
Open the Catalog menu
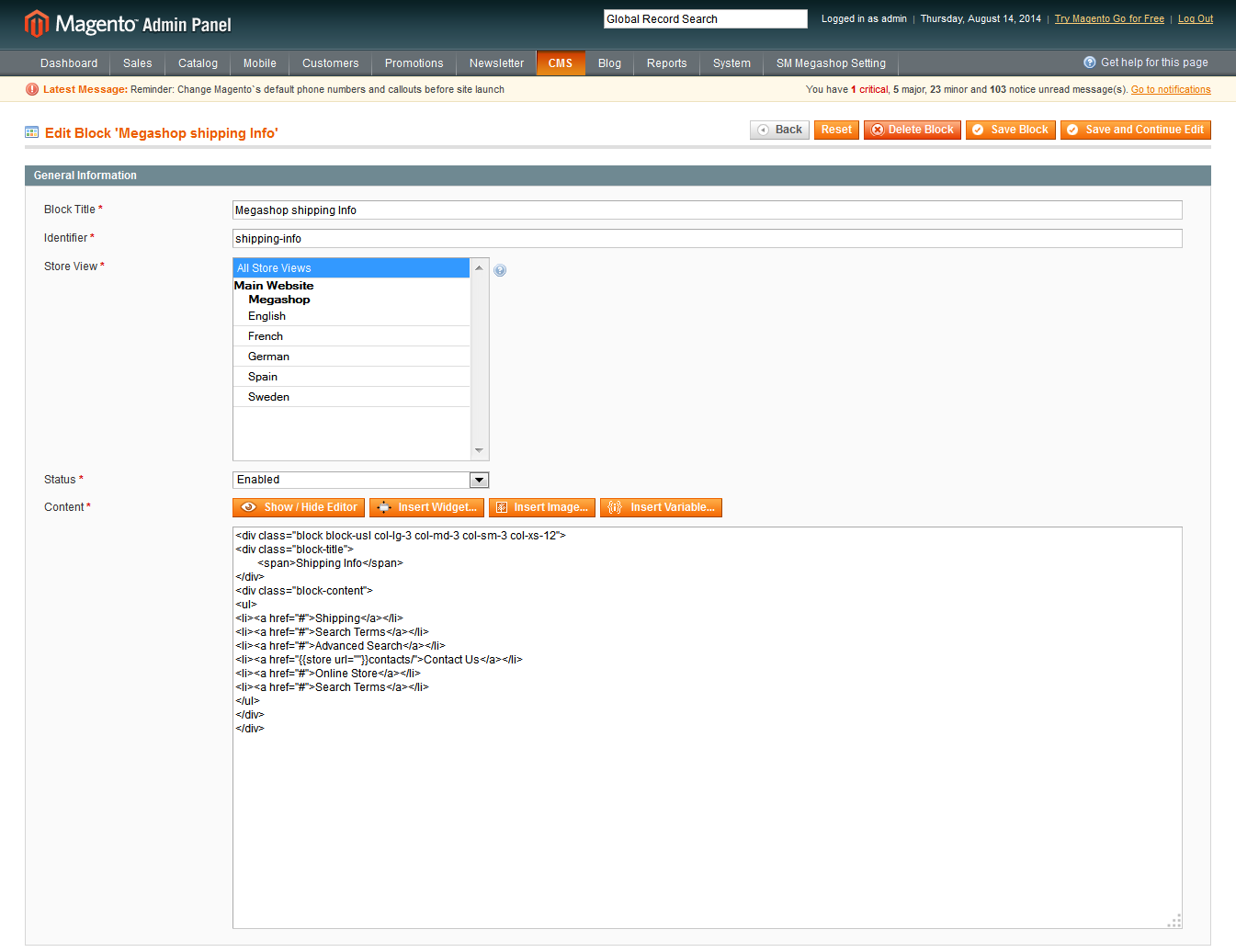point(198,63)
